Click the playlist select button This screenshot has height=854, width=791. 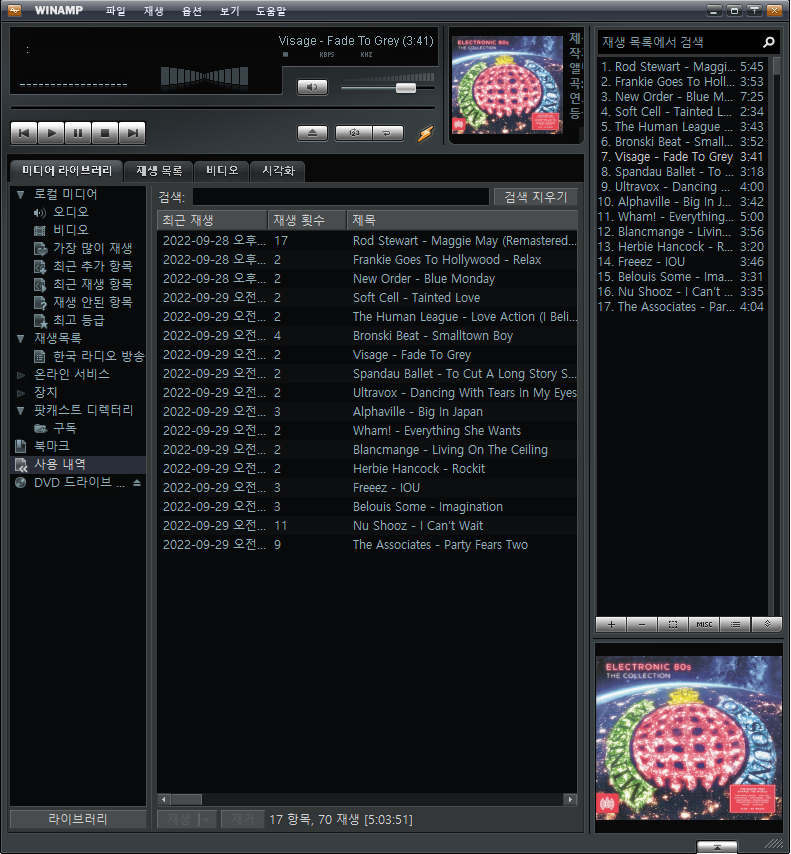coord(673,624)
